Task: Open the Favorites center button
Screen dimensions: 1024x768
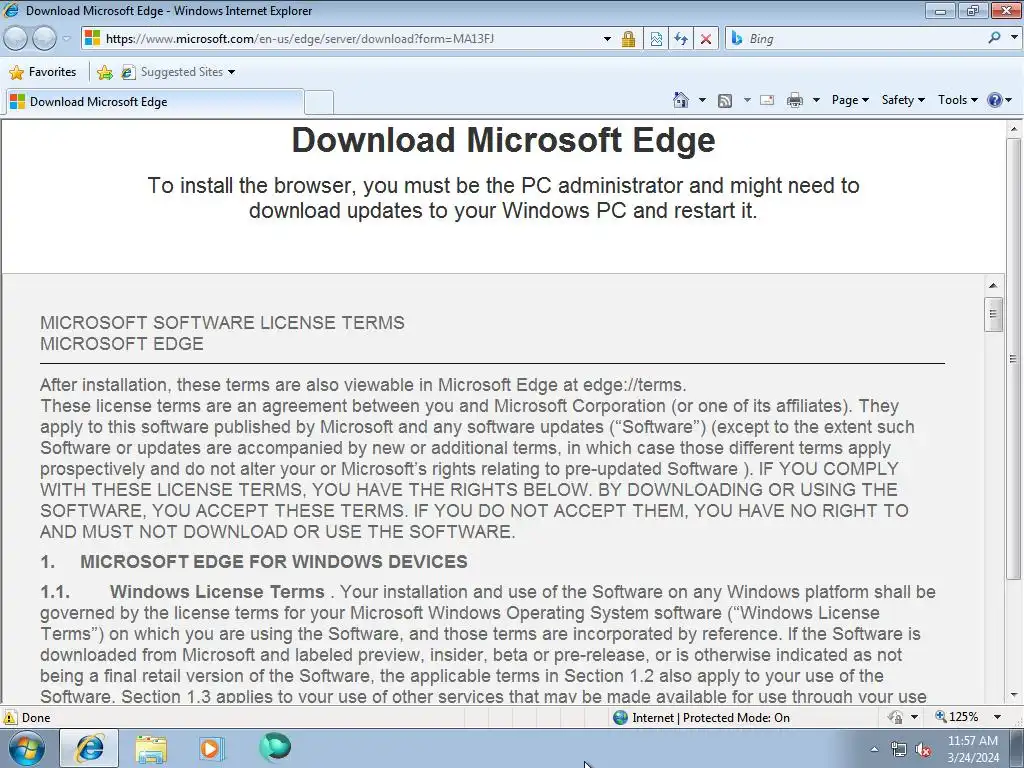Action: (43, 72)
